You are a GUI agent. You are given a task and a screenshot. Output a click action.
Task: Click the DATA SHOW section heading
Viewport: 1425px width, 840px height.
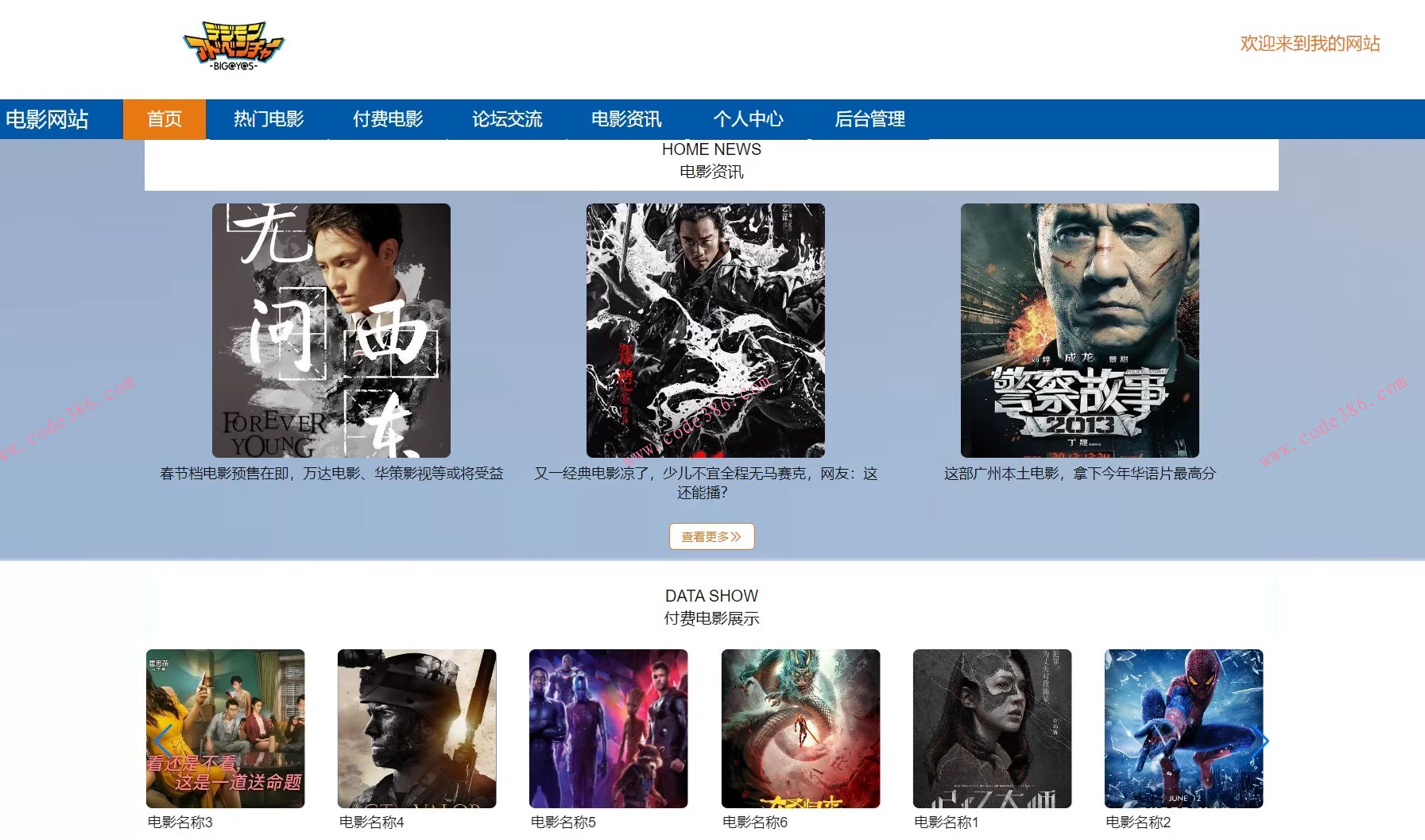click(711, 596)
